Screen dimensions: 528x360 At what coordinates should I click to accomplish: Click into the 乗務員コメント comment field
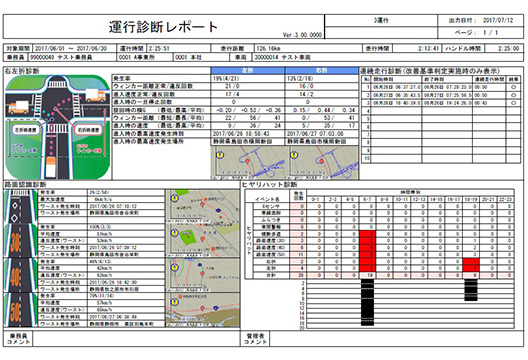tap(136, 339)
